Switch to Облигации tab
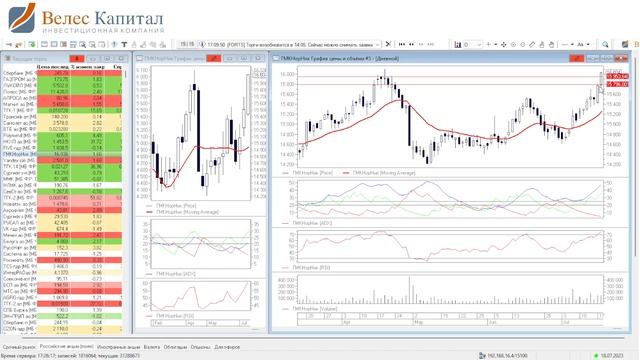 175,347
